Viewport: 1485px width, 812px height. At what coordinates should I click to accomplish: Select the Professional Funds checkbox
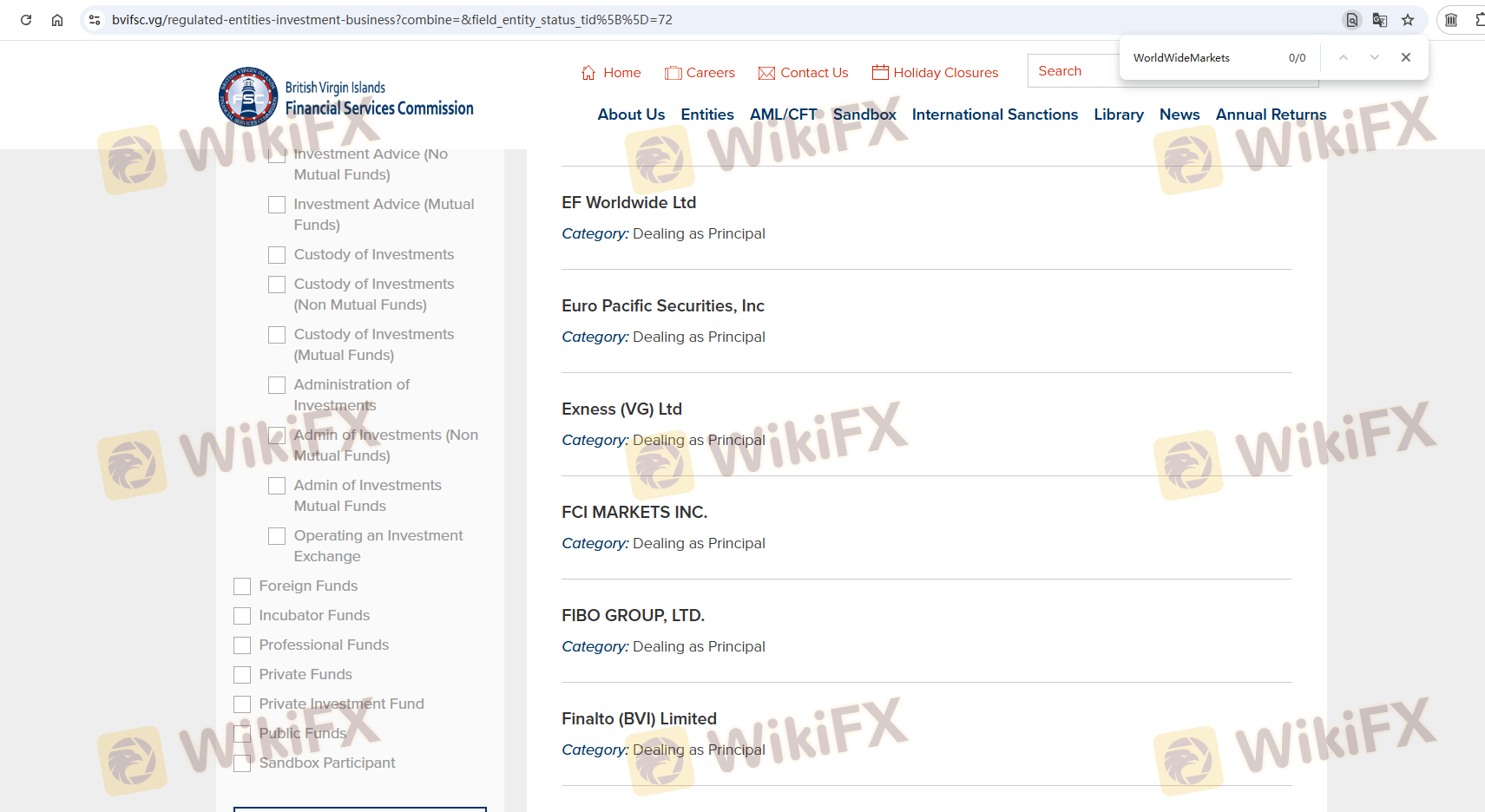(x=242, y=645)
